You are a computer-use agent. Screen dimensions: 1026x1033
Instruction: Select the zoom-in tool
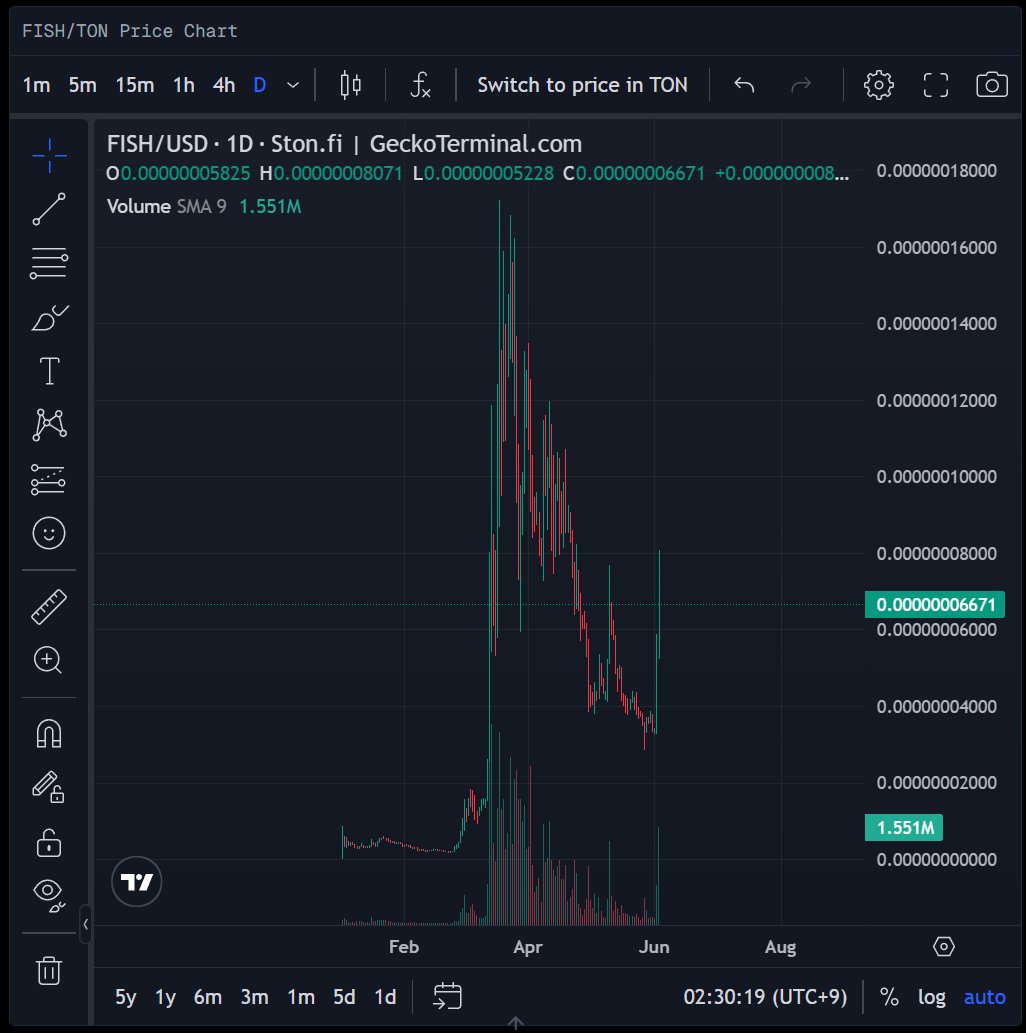coord(48,660)
